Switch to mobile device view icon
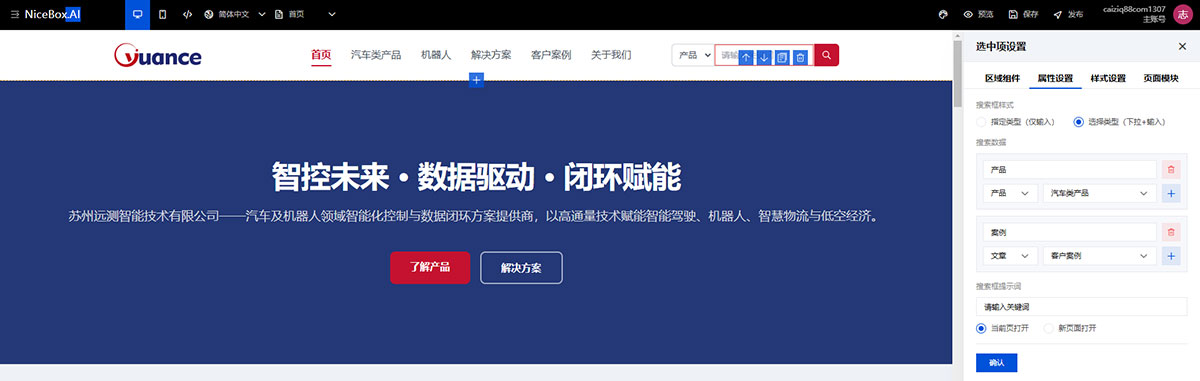Viewport: 1200px width, 381px height. (162, 15)
